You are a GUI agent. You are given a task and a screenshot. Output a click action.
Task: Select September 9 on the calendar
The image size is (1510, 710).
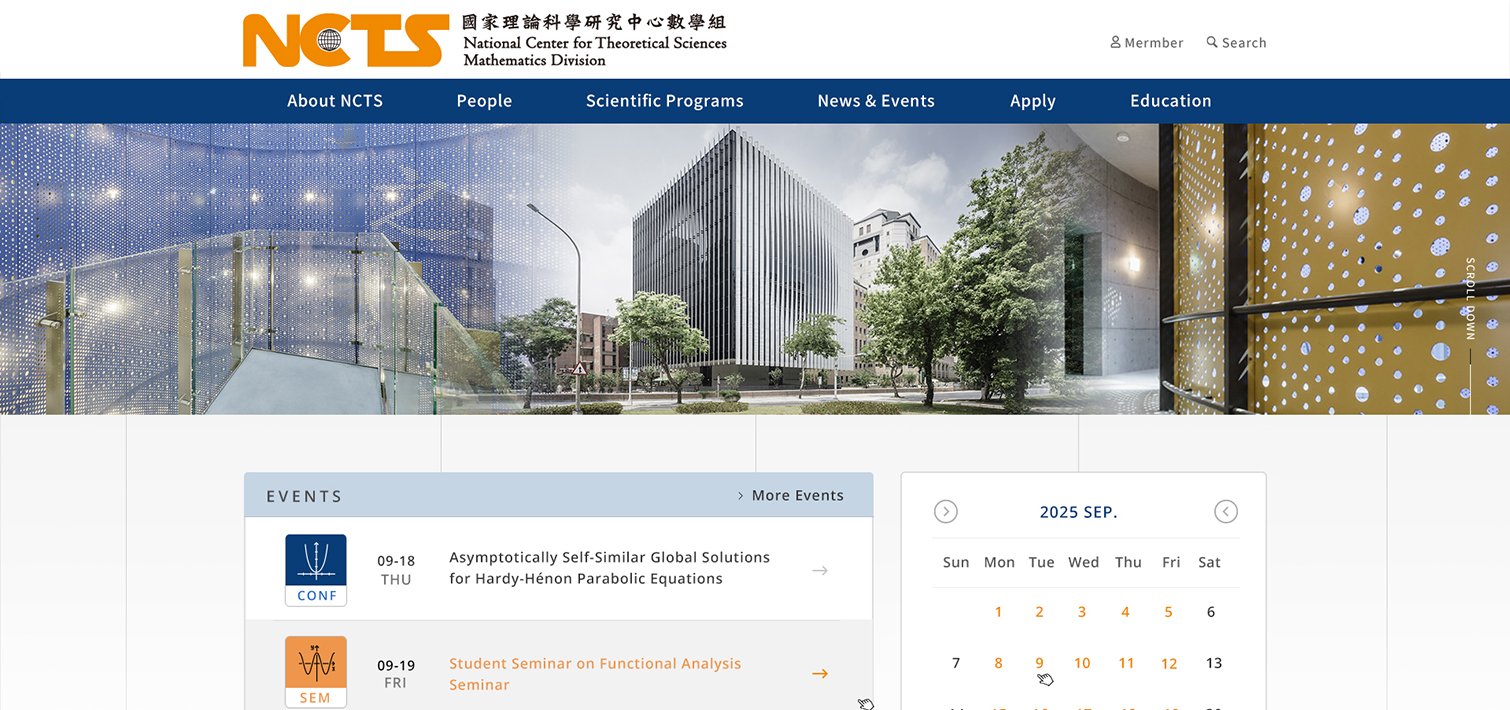[1040, 663]
